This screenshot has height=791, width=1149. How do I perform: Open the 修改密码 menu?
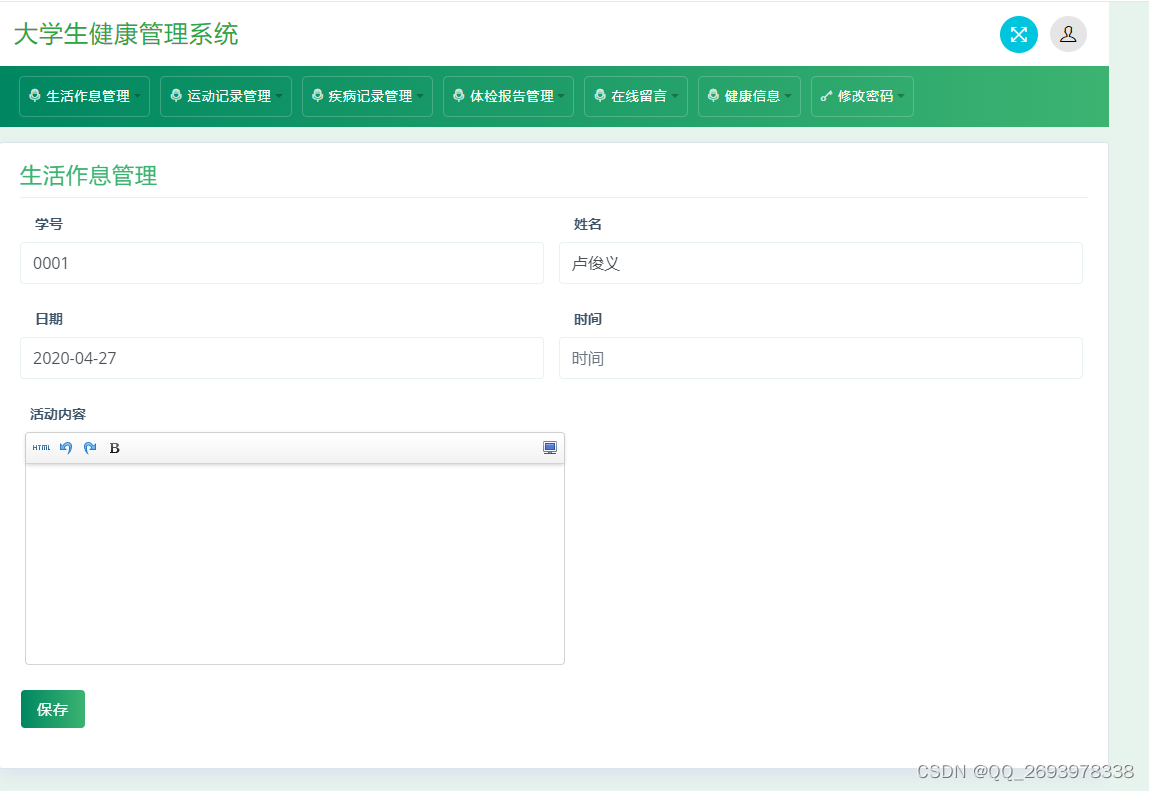coord(862,96)
